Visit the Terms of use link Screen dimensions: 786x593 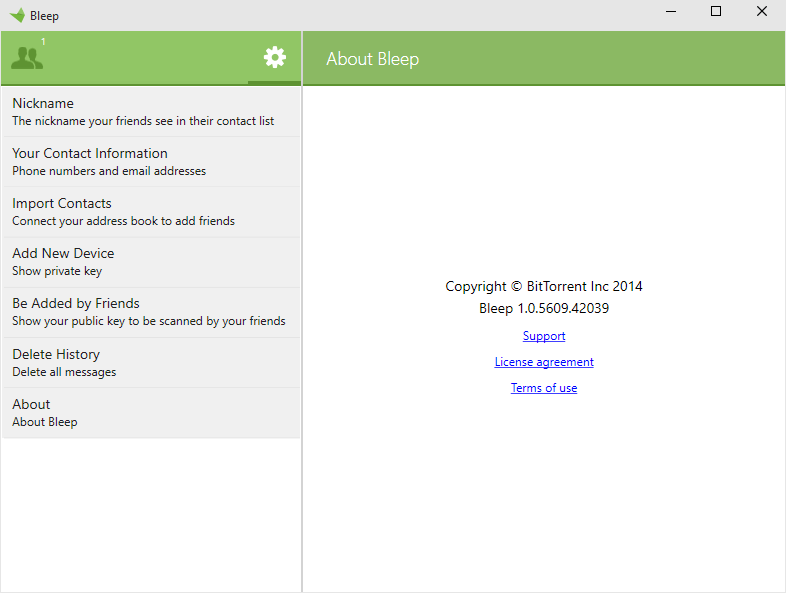click(x=544, y=388)
